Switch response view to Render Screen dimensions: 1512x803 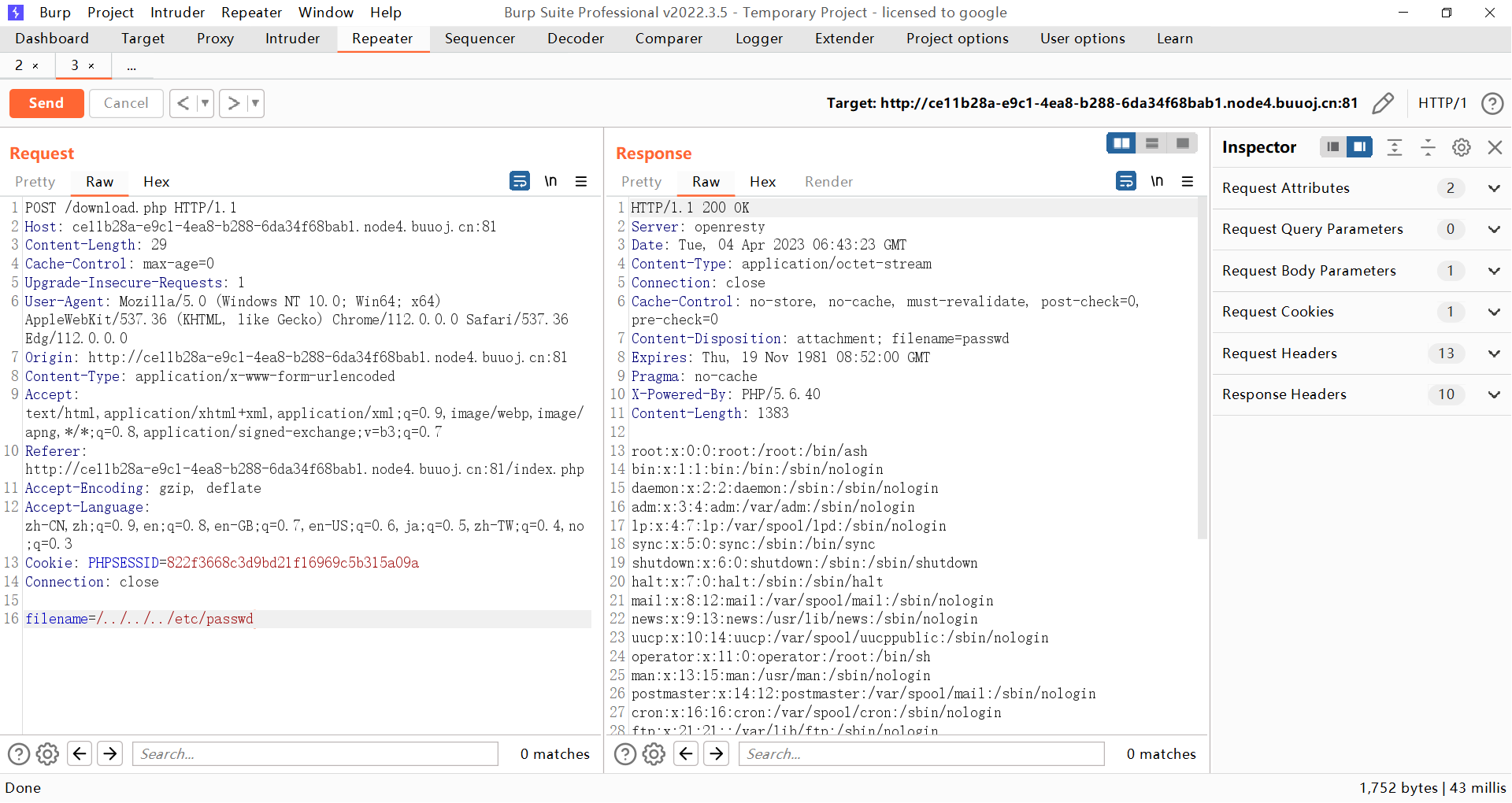point(828,182)
